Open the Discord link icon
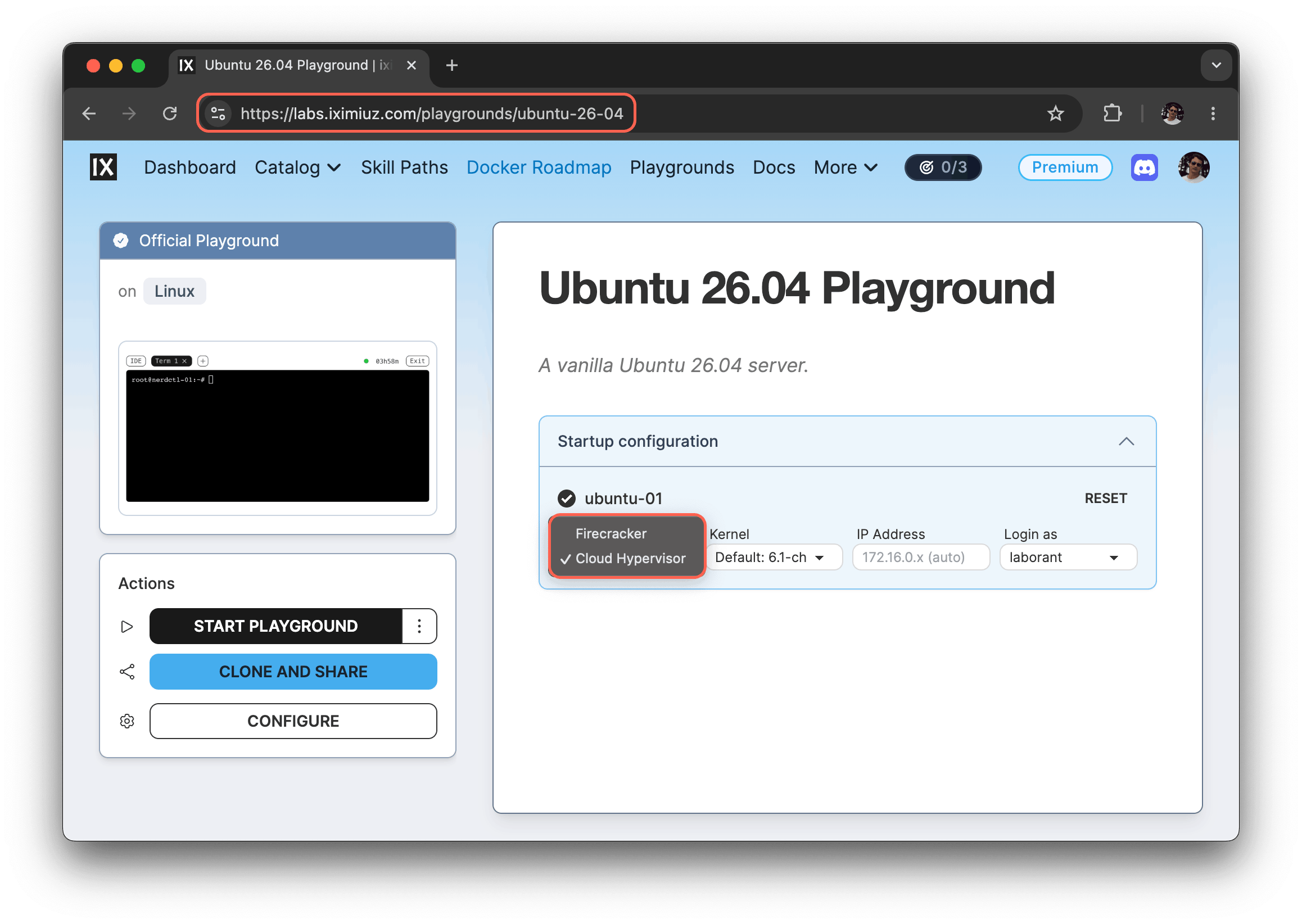The height and width of the screenshot is (924, 1302). click(1145, 167)
